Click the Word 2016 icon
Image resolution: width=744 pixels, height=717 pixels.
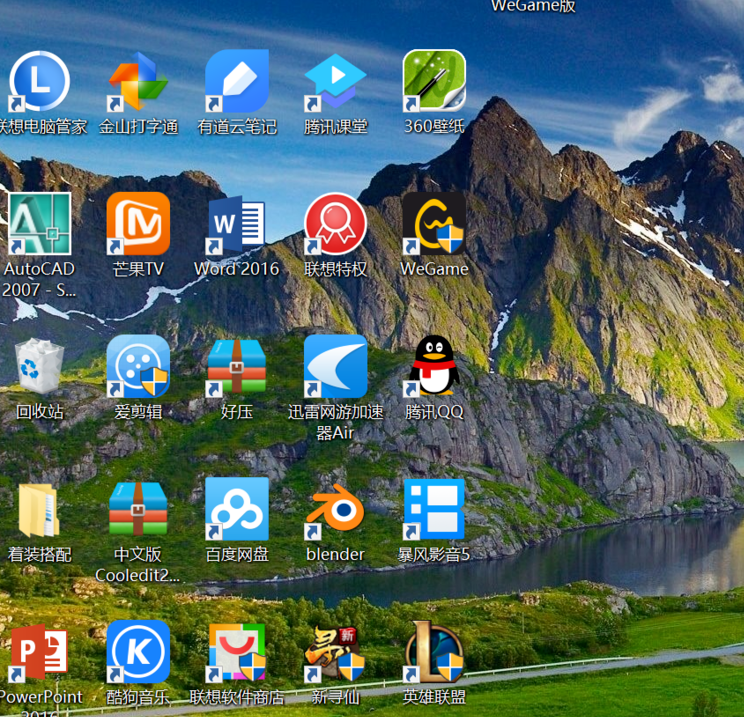click(x=237, y=226)
